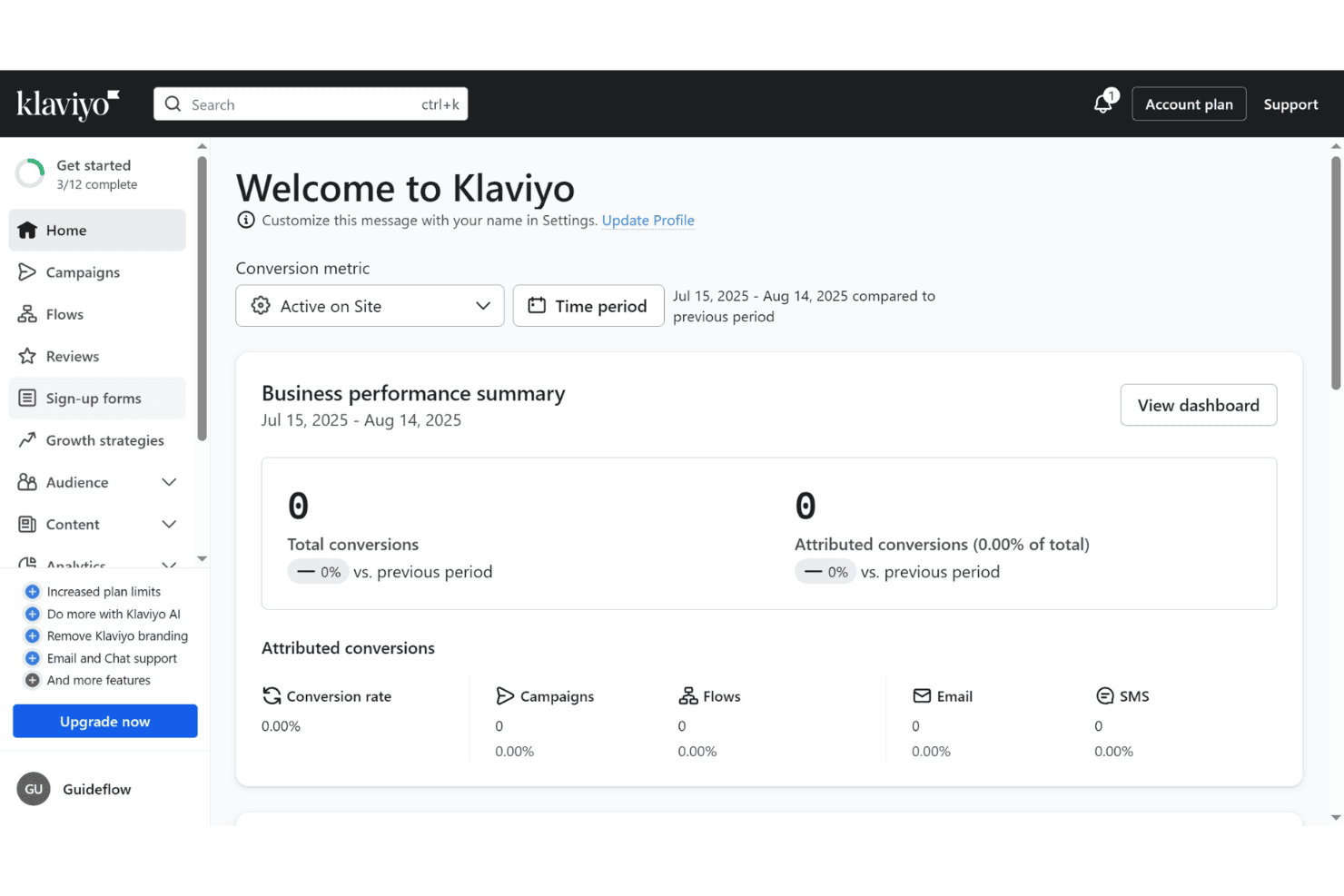Click into the Search input field
The image size is (1344, 896).
(x=311, y=104)
